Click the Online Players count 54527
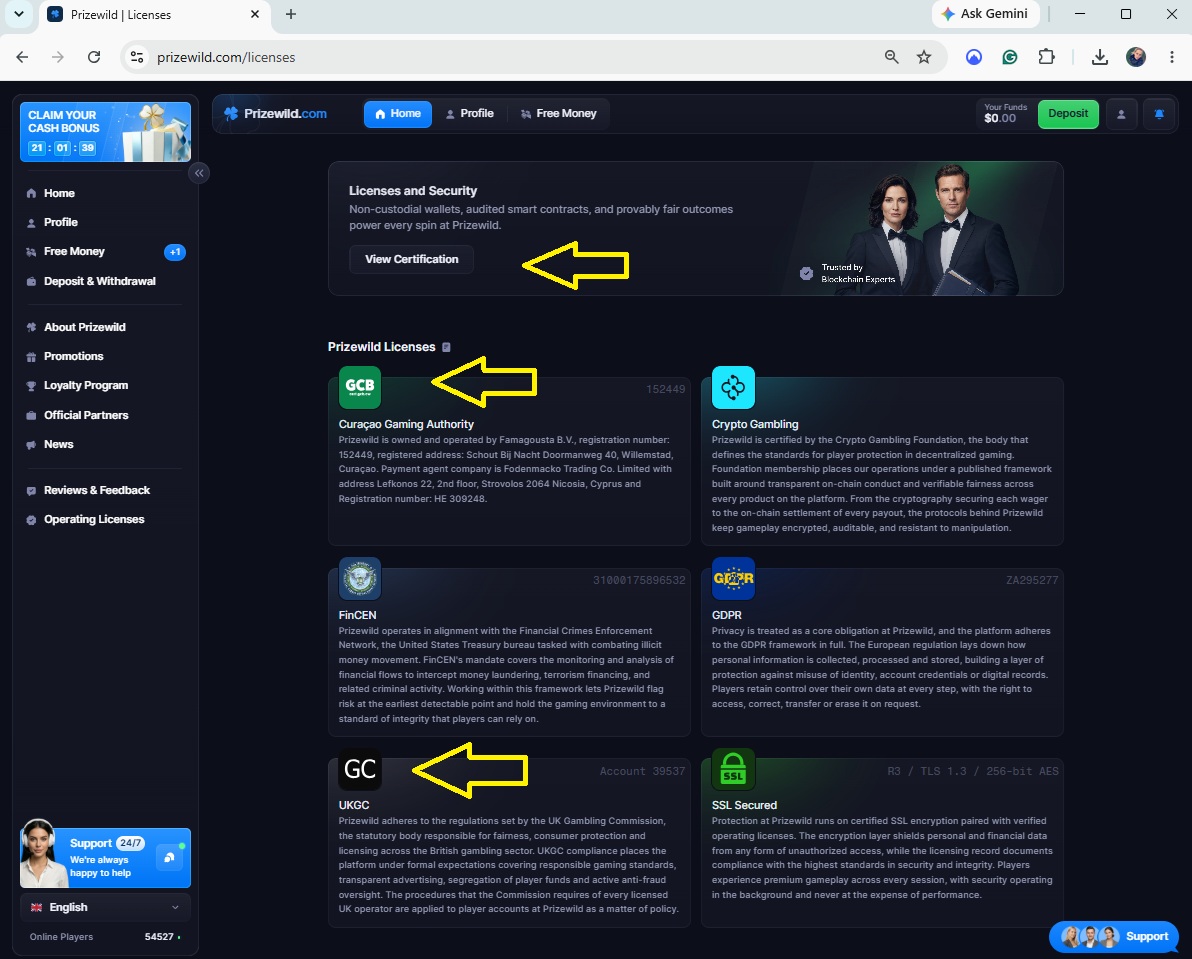This screenshot has width=1192, height=959. pyautogui.click(x=159, y=937)
